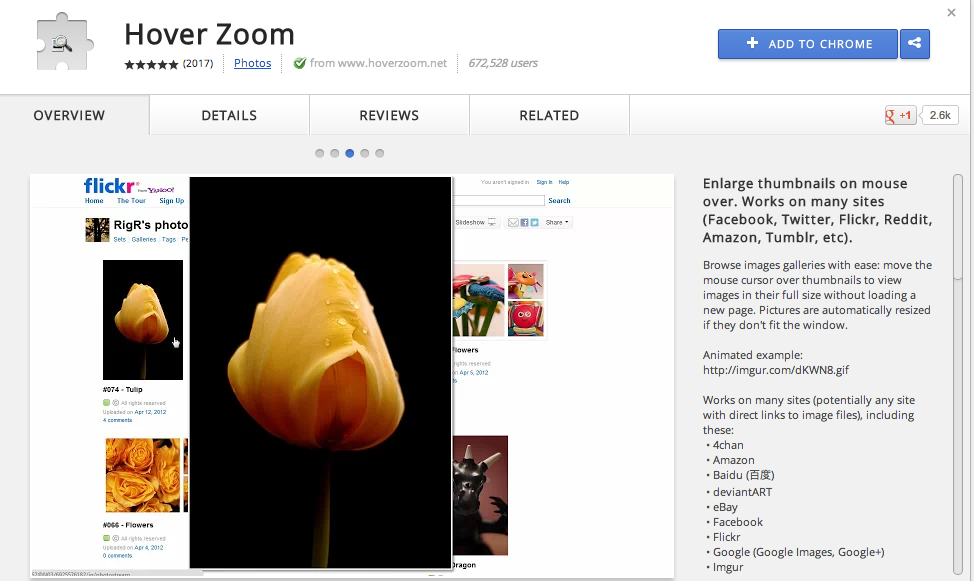The image size is (974, 581).
Task: Click the (2017) ratings count
Action: pyautogui.click(x=198, y=63)
